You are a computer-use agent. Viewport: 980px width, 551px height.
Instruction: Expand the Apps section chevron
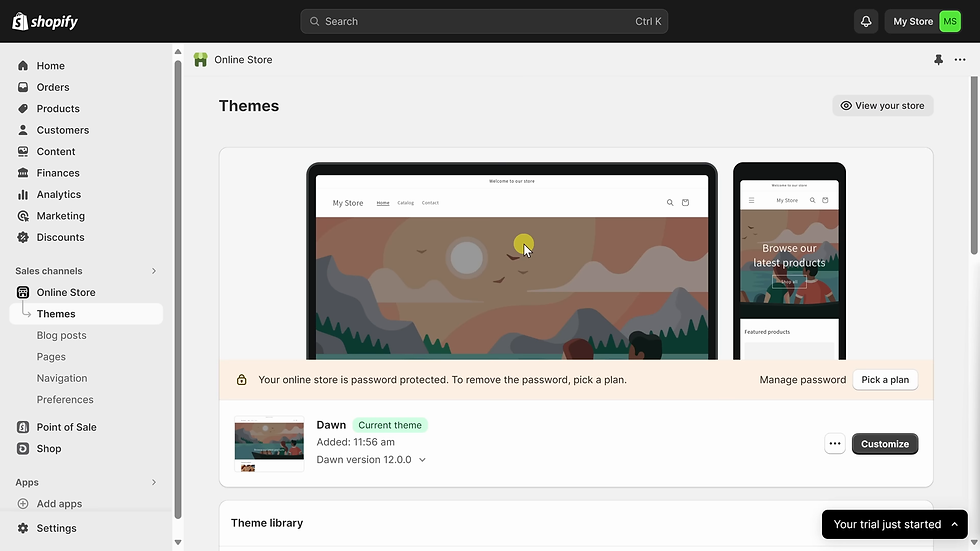pos(154,482)
